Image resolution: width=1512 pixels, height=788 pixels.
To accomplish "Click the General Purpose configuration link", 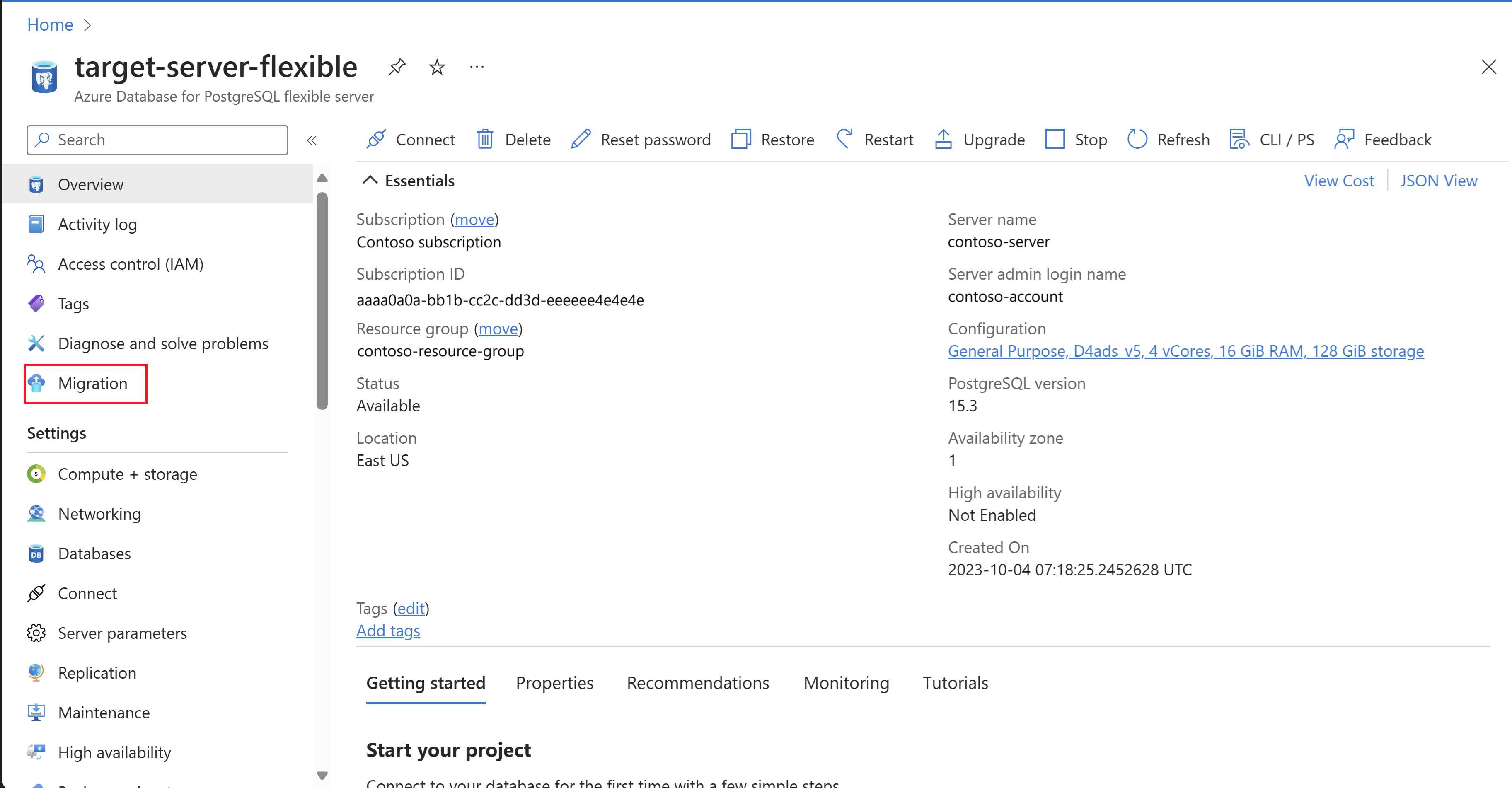I will tap(1185, 351).
